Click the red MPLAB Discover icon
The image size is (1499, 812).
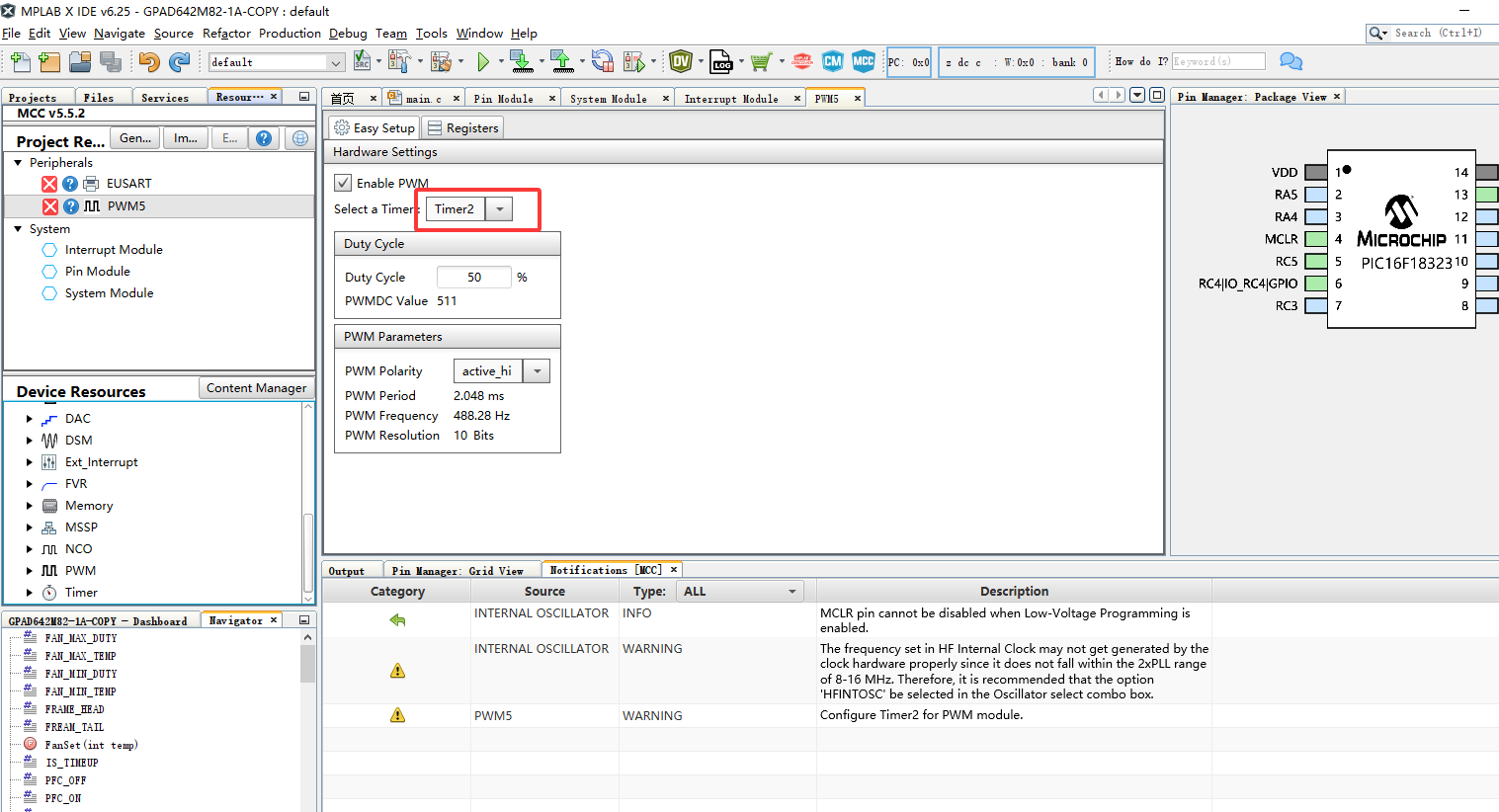point(802,61)
